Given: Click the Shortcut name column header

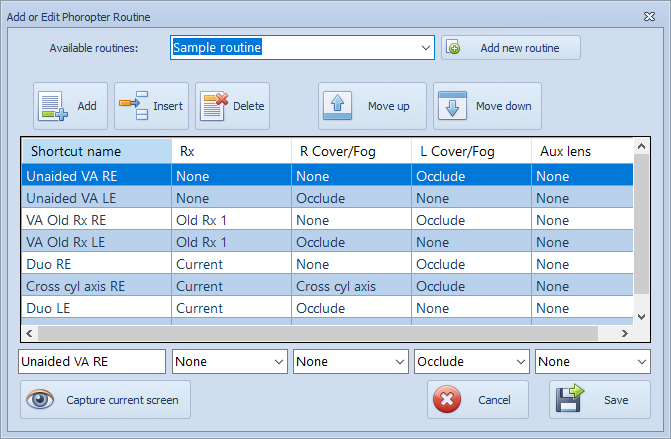Looking at the screenshot, I should click(x=96, y=151).
